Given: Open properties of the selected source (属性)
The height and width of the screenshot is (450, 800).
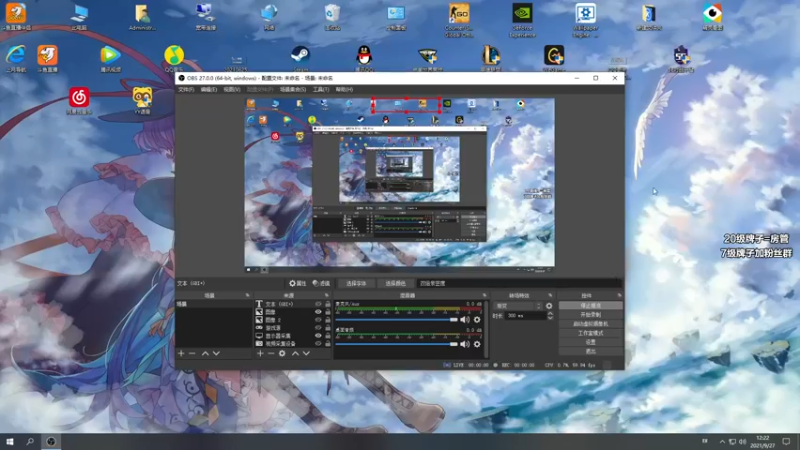Looking at the screenshot, I should pos(296,284).
